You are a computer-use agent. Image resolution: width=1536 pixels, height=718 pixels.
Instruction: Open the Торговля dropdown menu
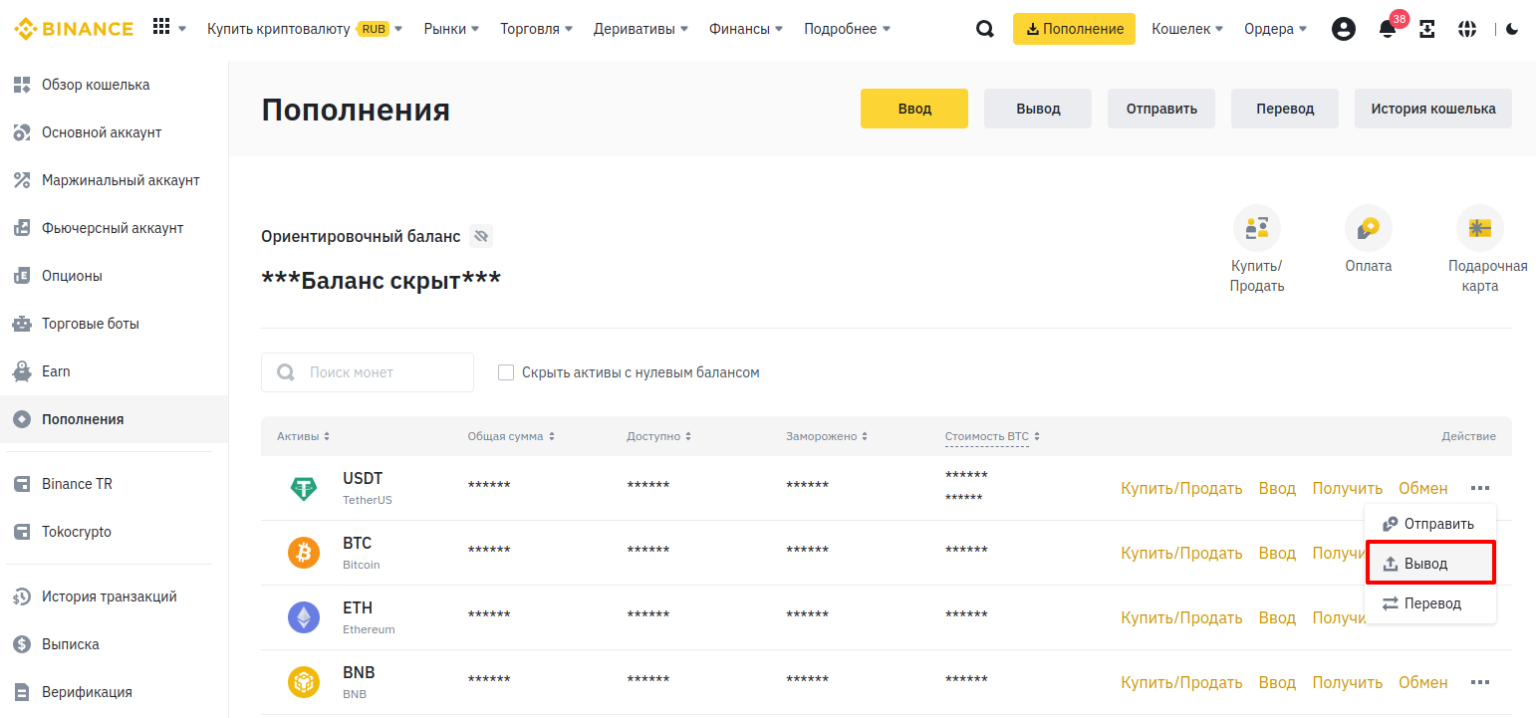pos(536,29)
